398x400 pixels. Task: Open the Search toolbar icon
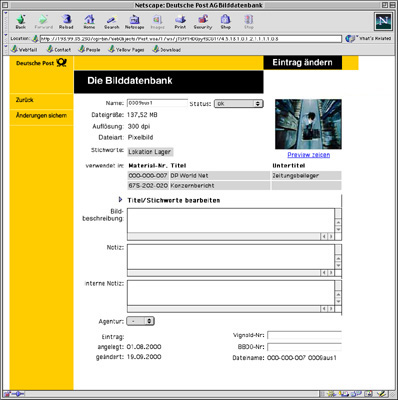111,22
